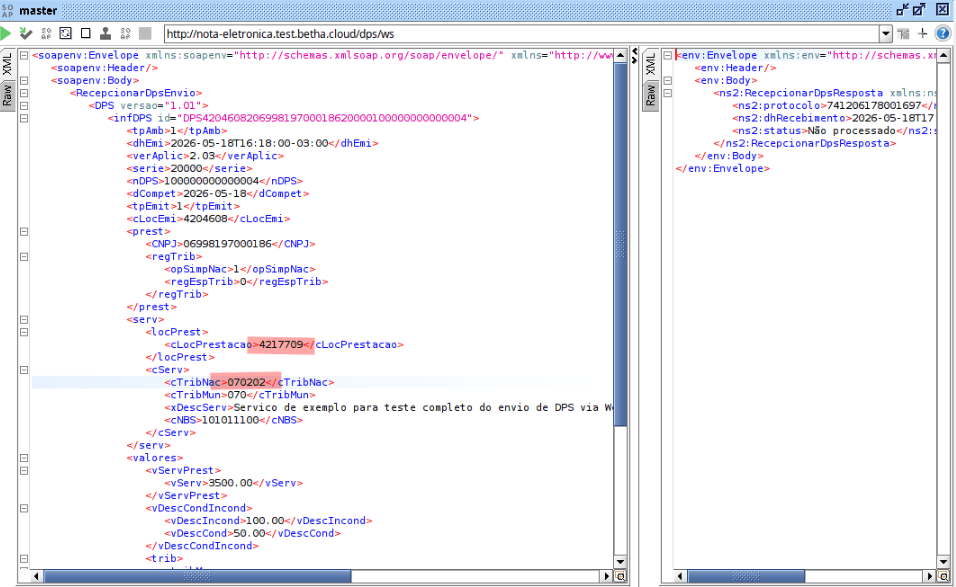Recreate default request from schema icon
Screen dimensions: 956x587
[65, 34]
